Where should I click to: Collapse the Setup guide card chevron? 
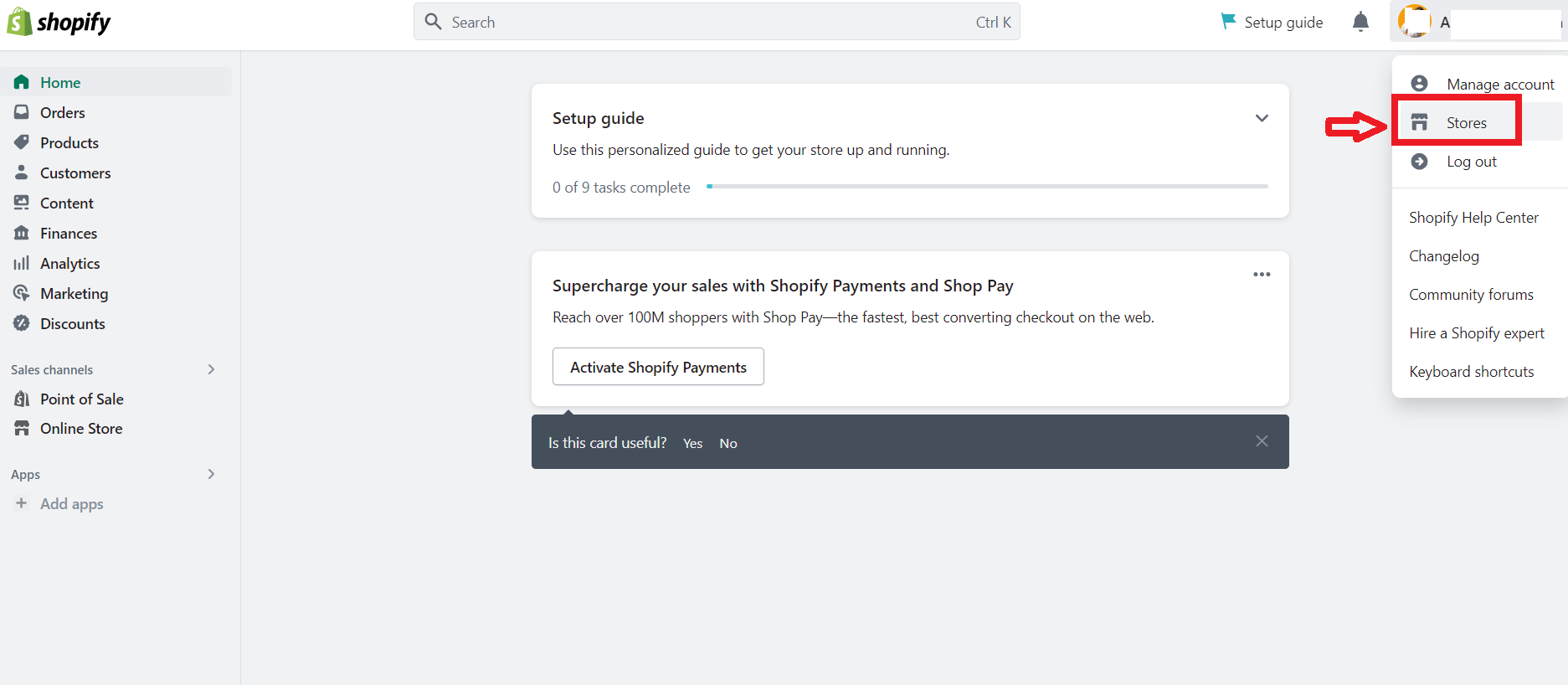1262,118
